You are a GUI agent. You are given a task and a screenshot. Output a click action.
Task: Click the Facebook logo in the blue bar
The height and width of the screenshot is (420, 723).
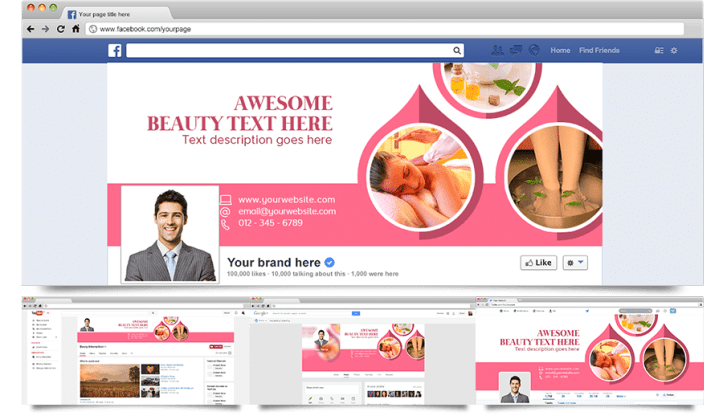115,51
